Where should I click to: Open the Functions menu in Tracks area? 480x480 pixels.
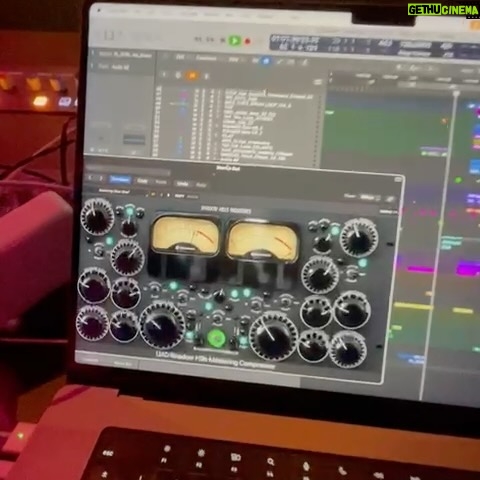pyautogui.click(x=206, y=58)
